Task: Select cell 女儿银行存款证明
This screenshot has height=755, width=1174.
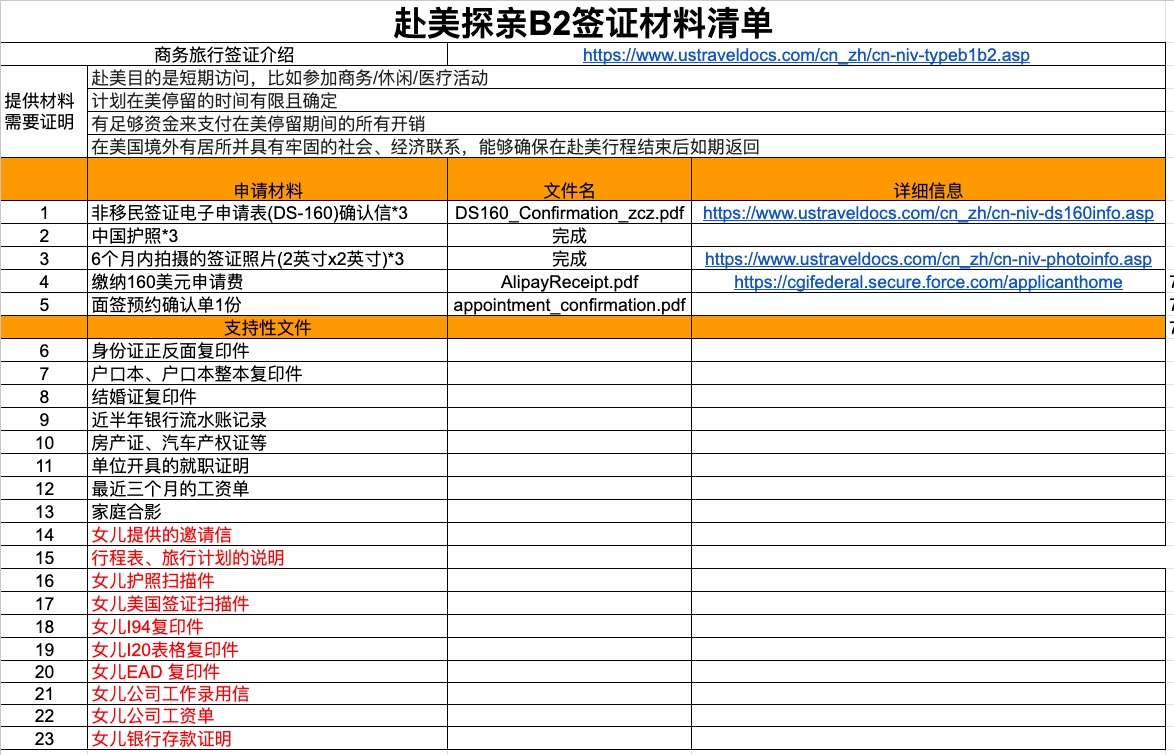Action: click(x=267, y=739)
